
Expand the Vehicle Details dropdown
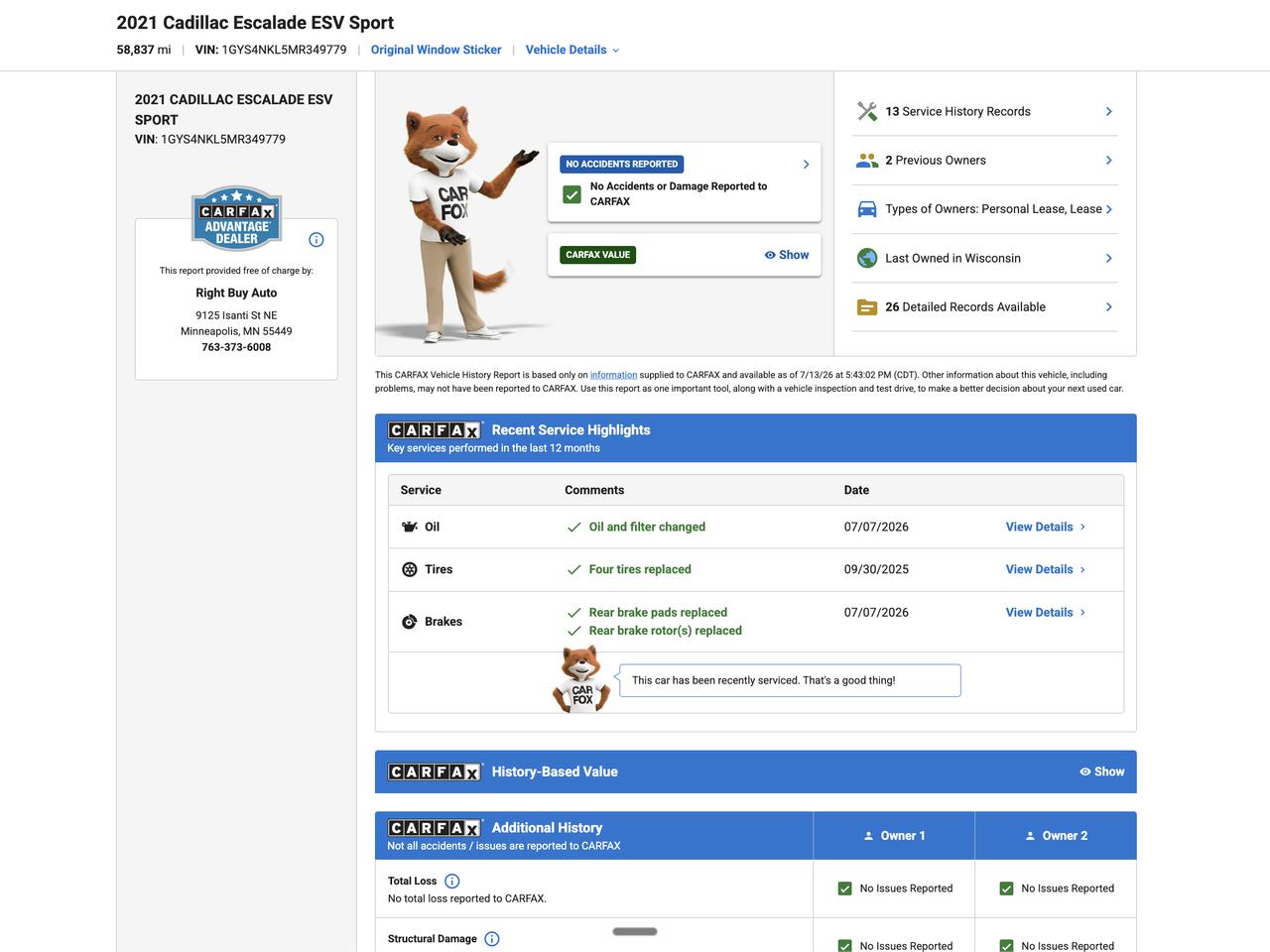tap(572, 50)
